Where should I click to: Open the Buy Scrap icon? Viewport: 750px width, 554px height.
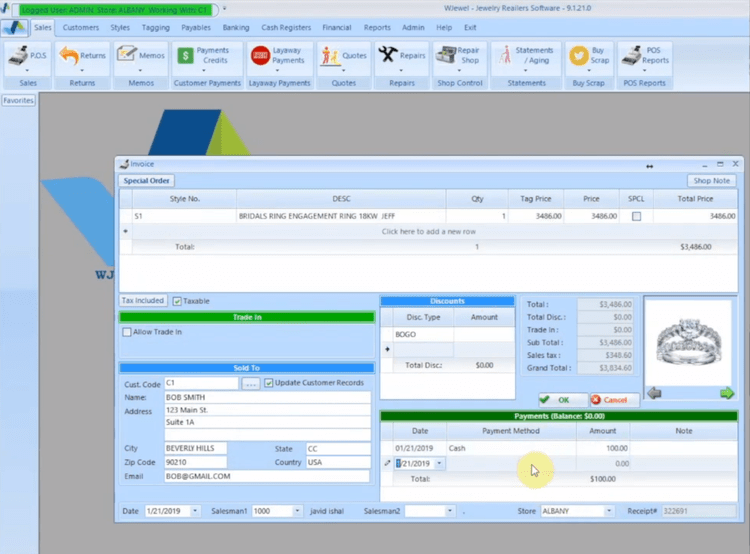577,58
